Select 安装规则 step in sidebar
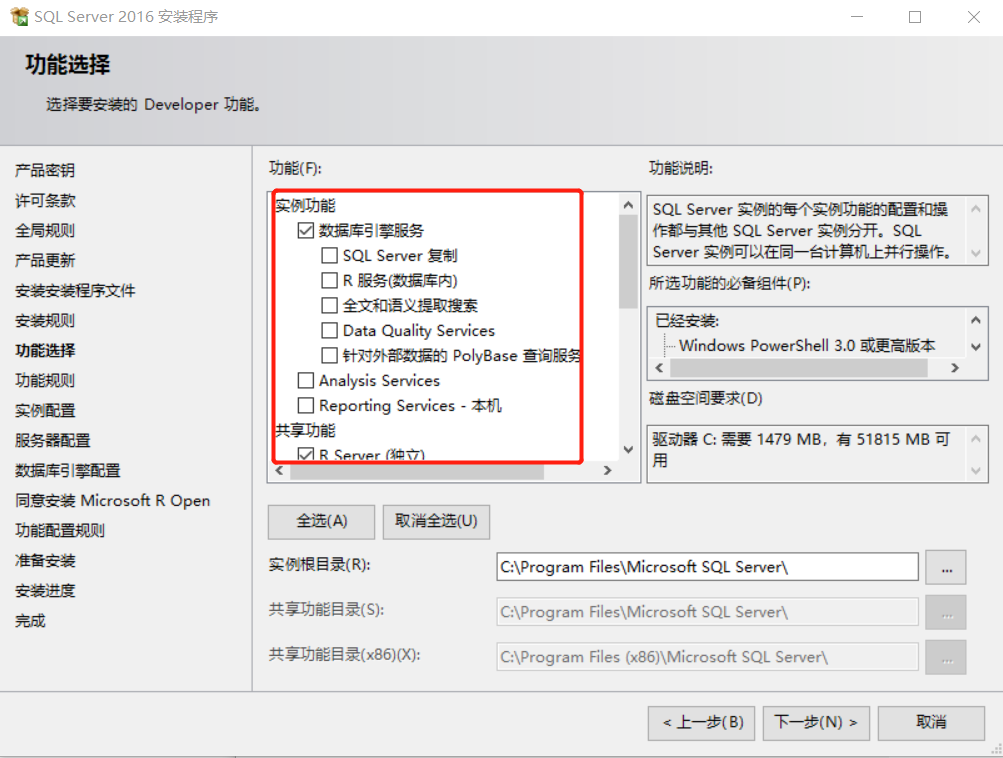Screen dimensions: 1003x758 (x=45, y=320)
